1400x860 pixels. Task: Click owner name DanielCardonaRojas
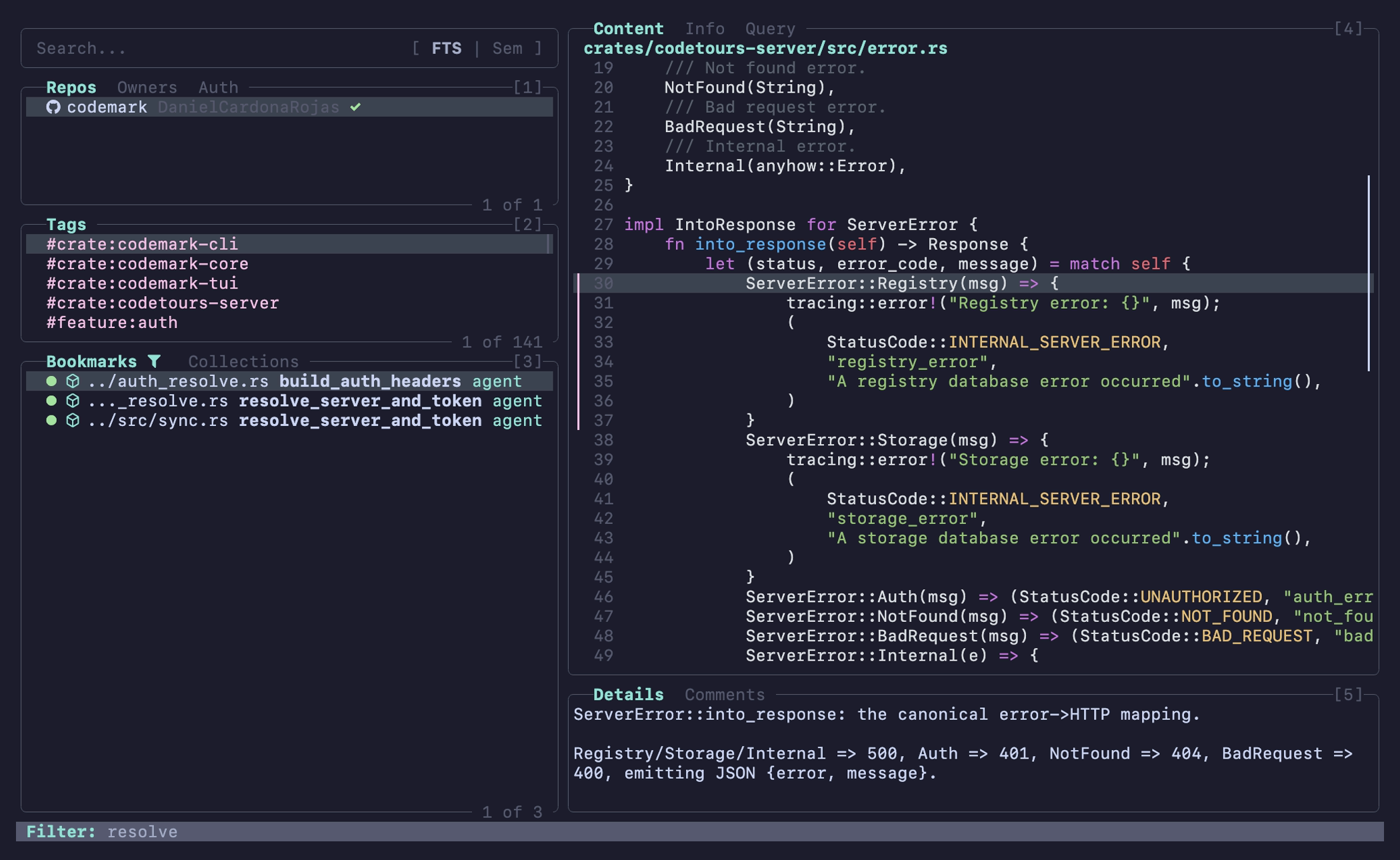pos(249,107)
